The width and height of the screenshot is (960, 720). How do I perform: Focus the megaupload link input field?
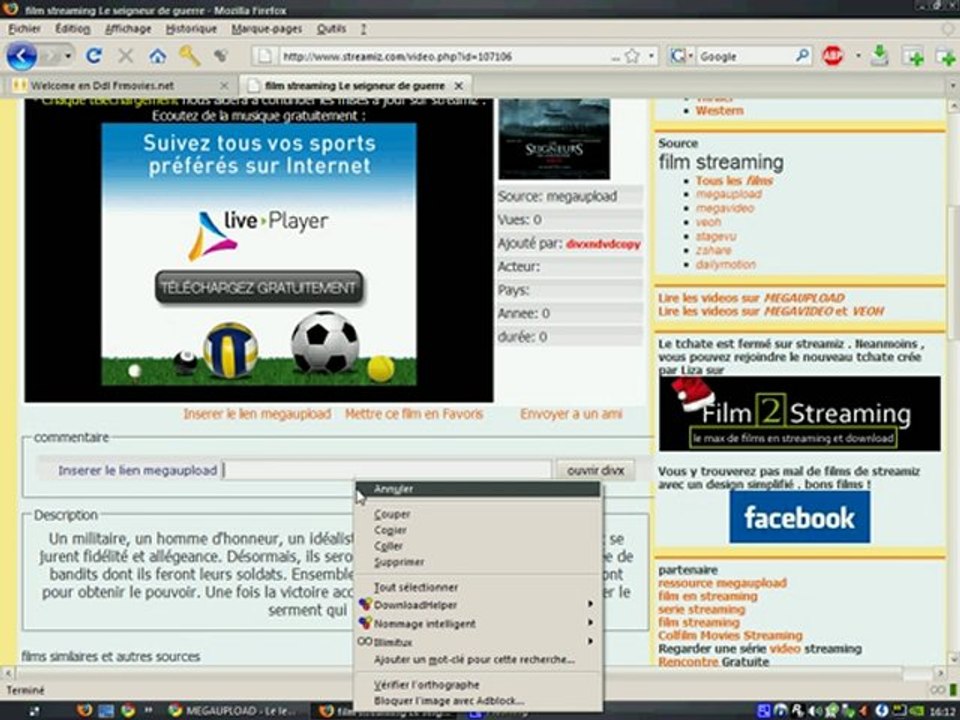(x=386, y=470)
